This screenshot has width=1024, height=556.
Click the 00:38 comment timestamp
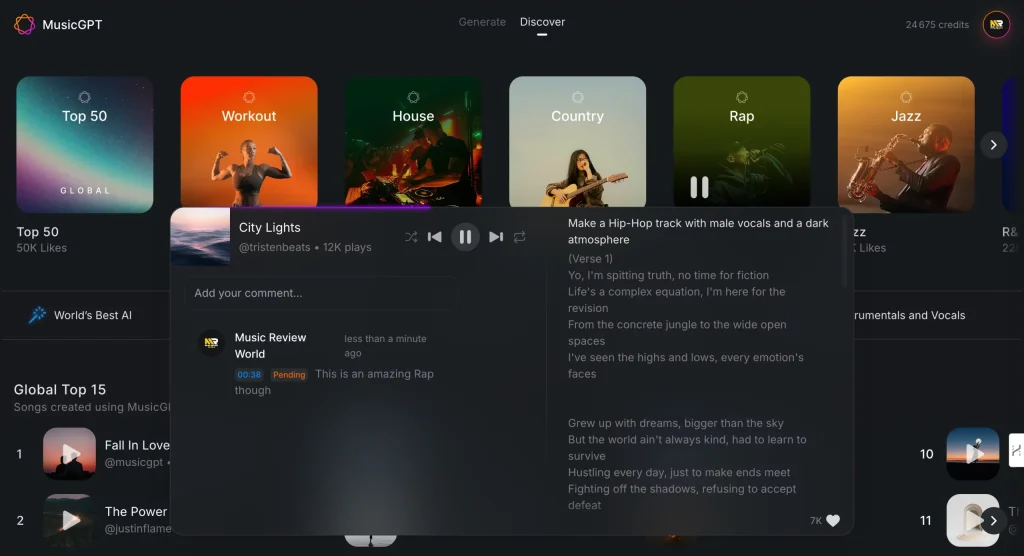point(249,375)
